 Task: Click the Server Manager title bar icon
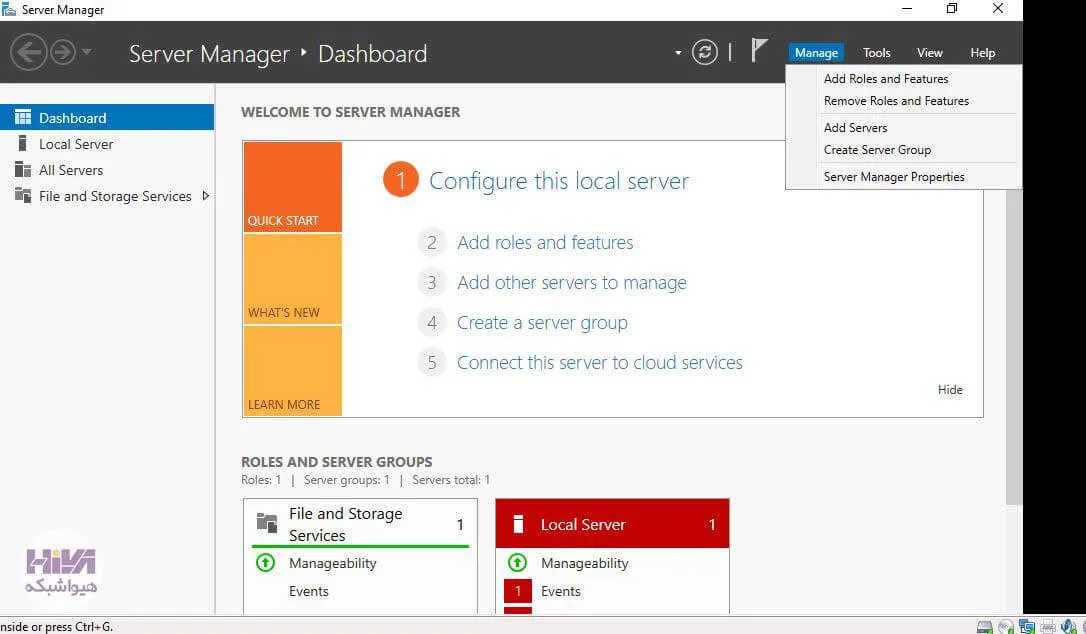[9, 10]
